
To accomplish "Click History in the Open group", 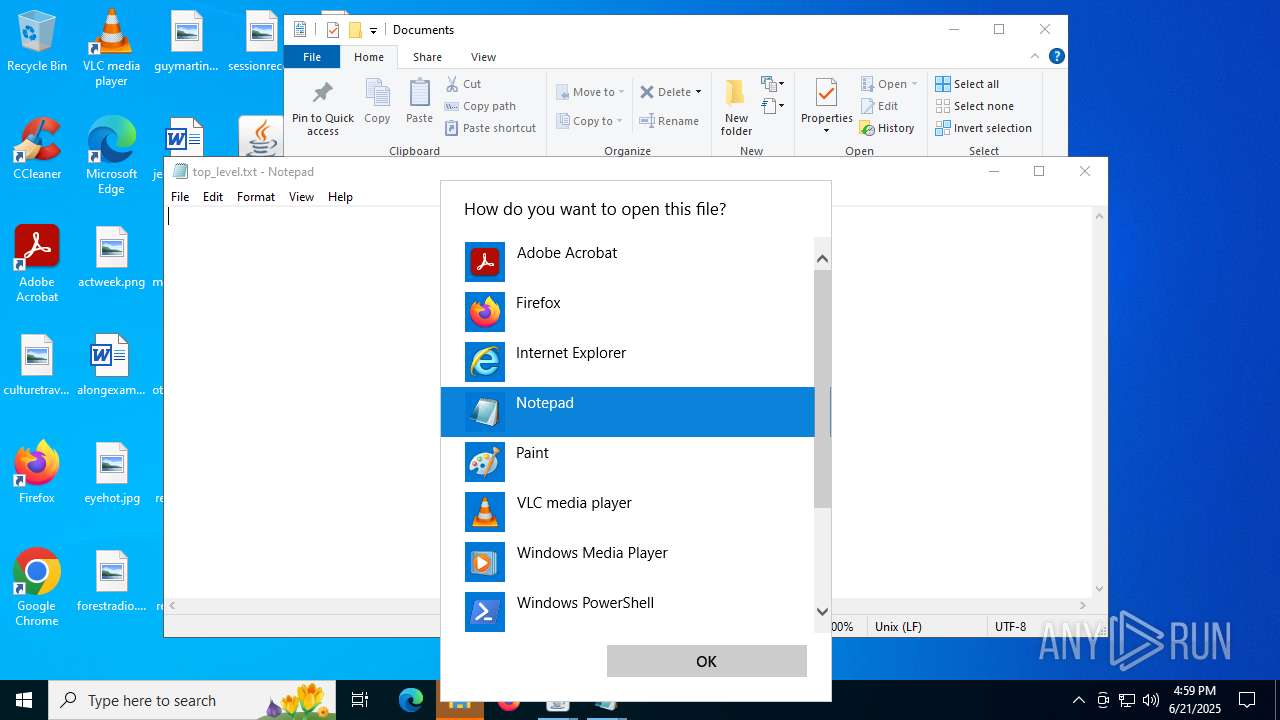I will tap(887, 128).
